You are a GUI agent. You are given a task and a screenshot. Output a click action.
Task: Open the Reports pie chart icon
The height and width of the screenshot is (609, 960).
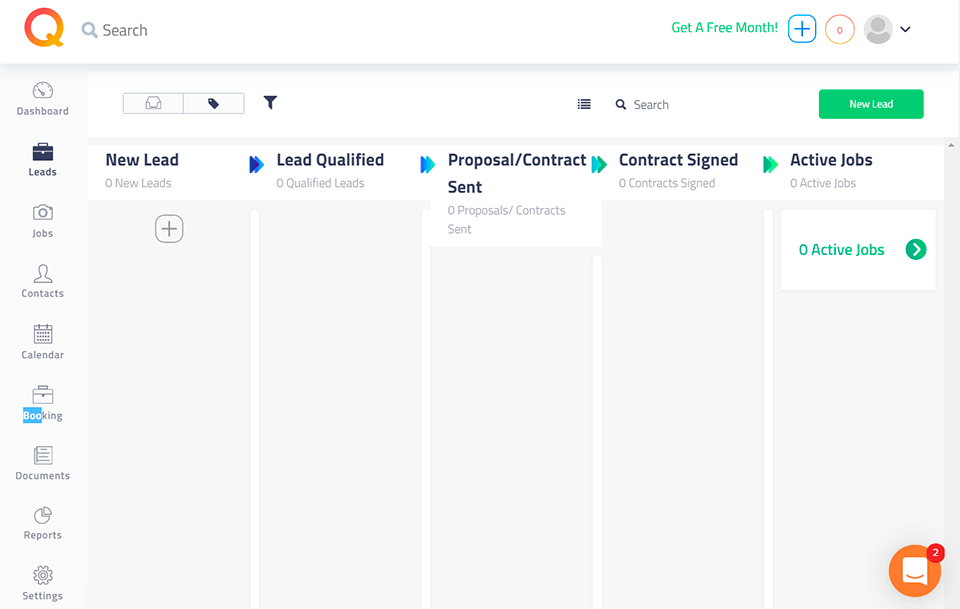click(42, 523)
